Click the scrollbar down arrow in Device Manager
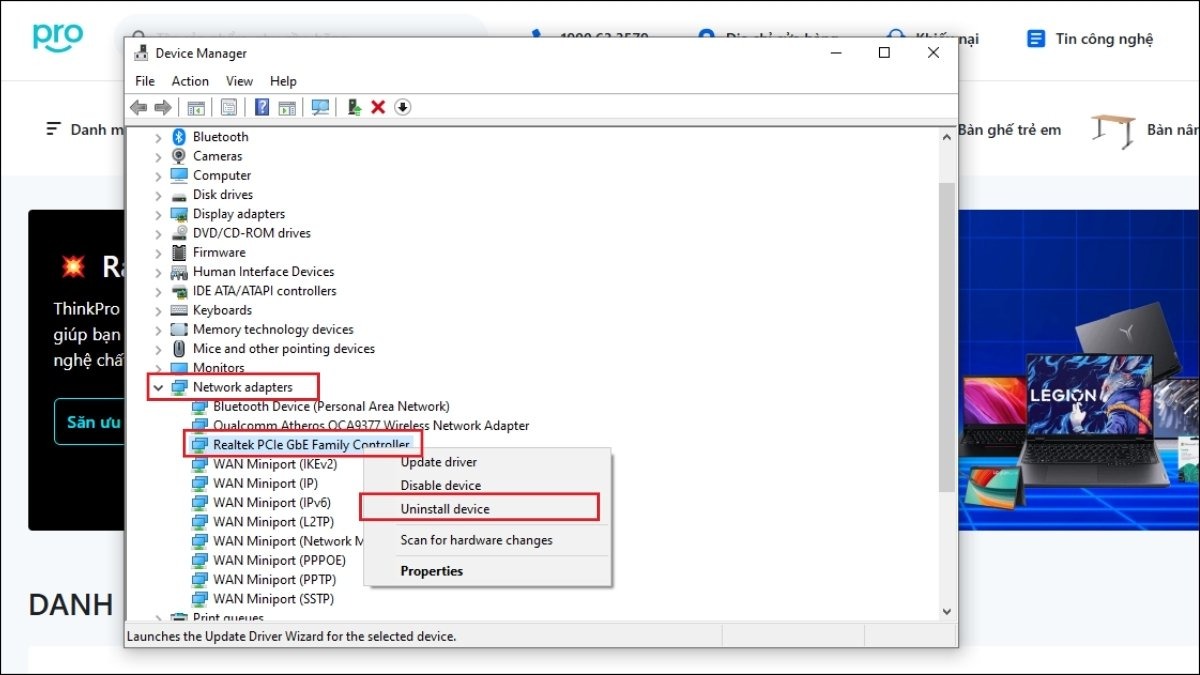The image size is (1200, 675). [x=947, y=611]
